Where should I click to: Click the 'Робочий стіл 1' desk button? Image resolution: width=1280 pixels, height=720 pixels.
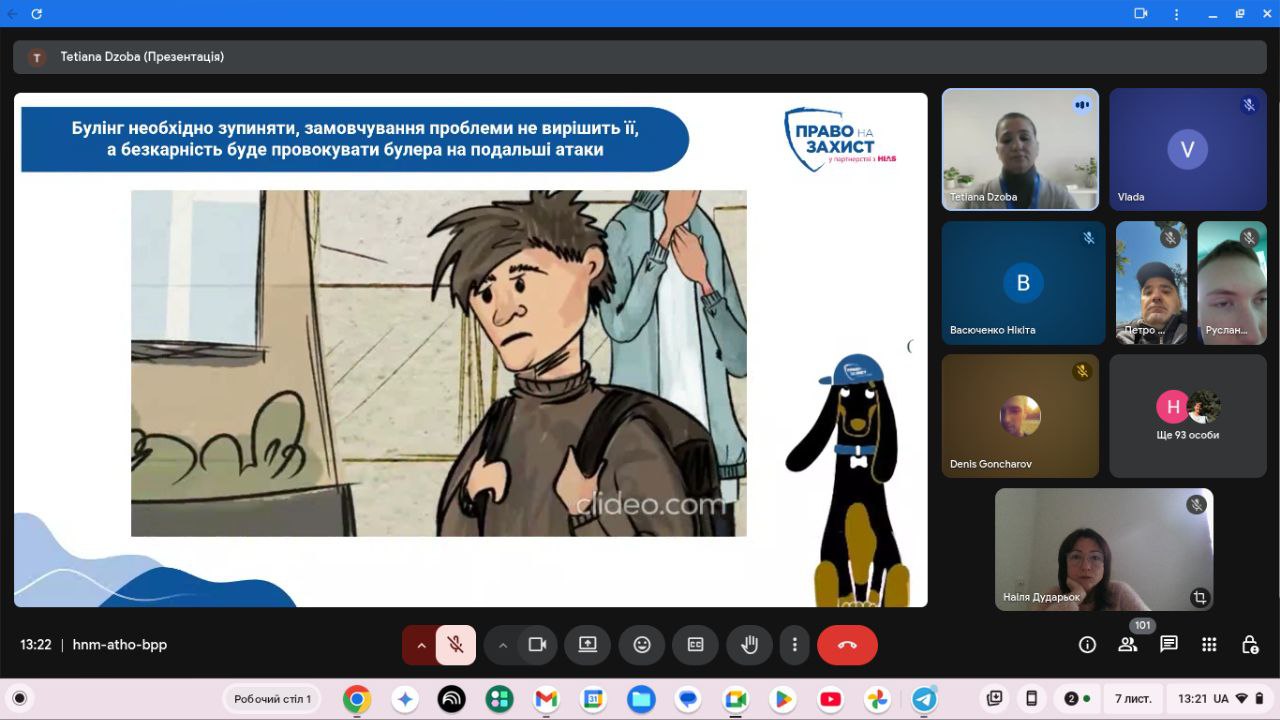(x=272, y=699)
